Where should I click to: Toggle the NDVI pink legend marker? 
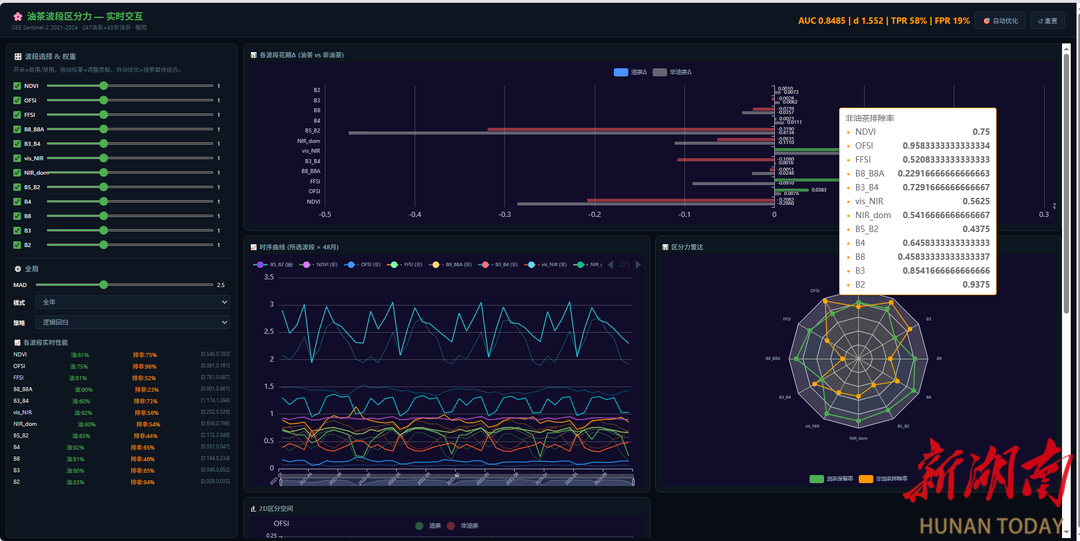pyautogui.click(x=307, y=265)
